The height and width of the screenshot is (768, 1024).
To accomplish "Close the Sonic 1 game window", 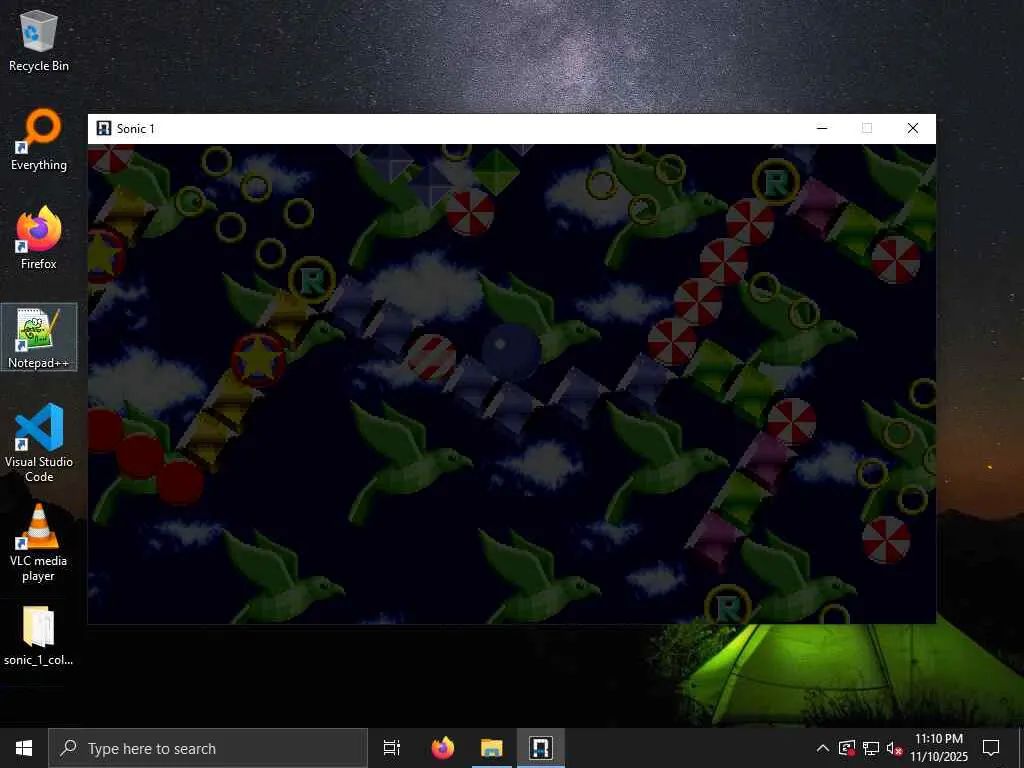I will coord(913,129).
